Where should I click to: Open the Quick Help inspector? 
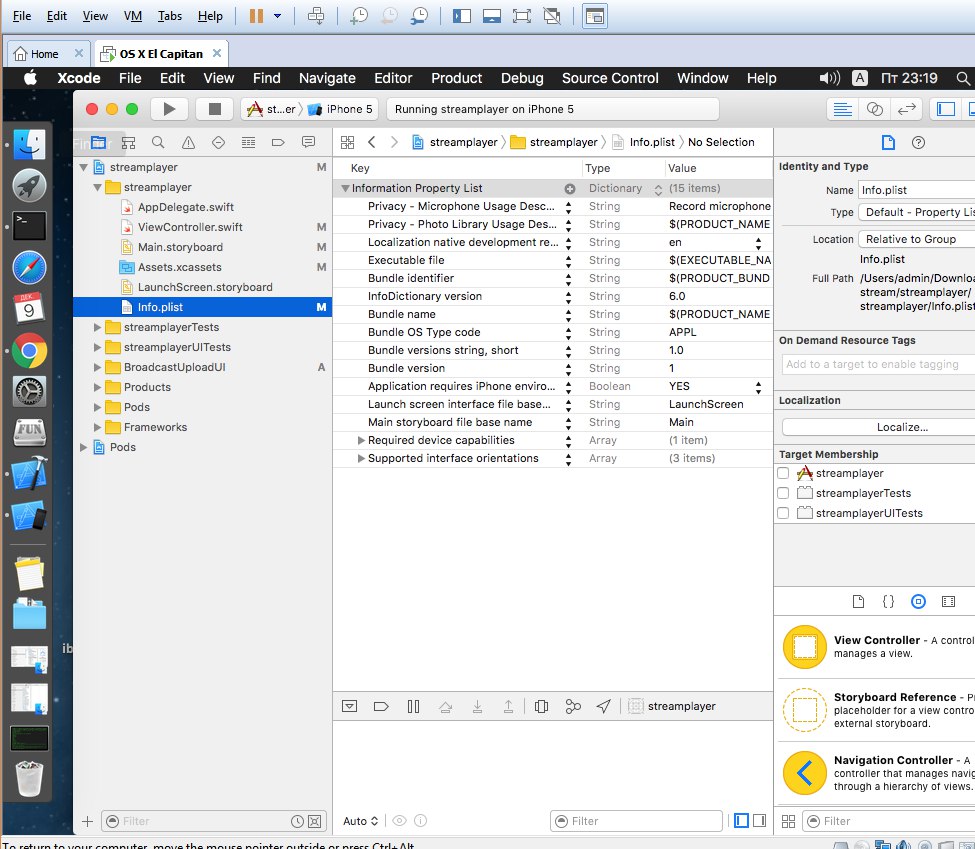(x=918, y=142)
